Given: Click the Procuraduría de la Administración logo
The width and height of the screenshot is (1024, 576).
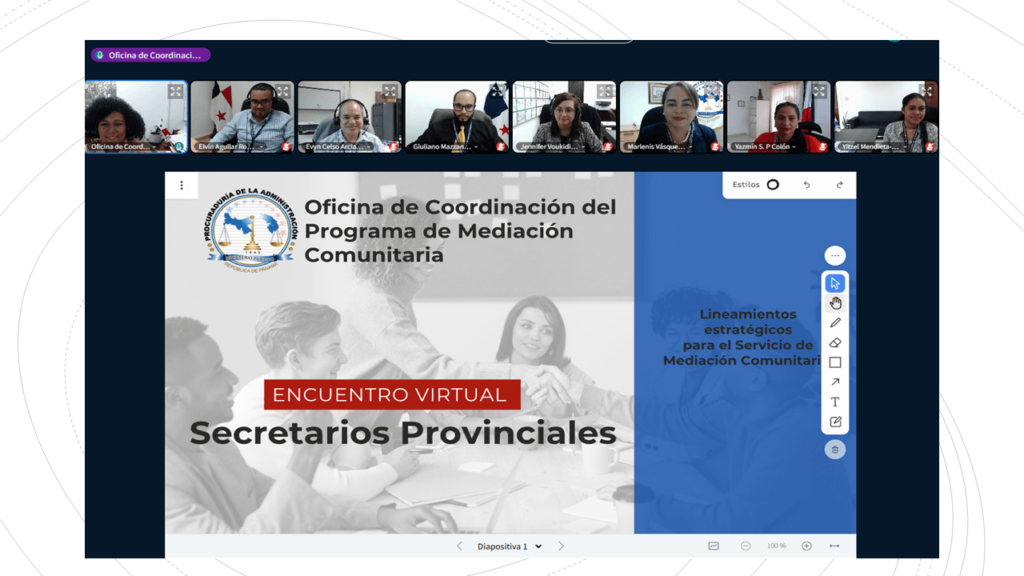Looking at the screenshot, I should [250, 230].
